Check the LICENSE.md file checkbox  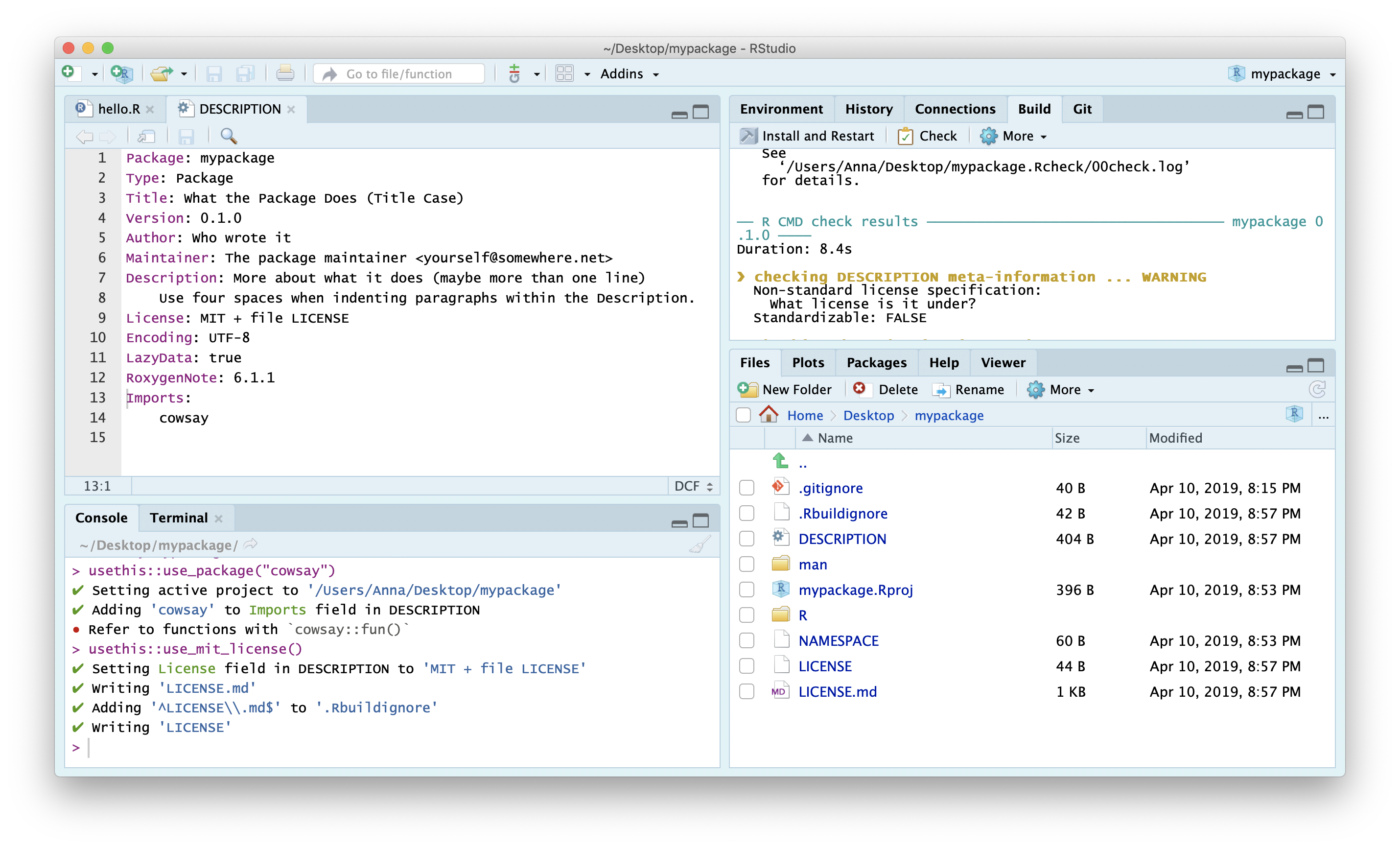pos(747,691)
